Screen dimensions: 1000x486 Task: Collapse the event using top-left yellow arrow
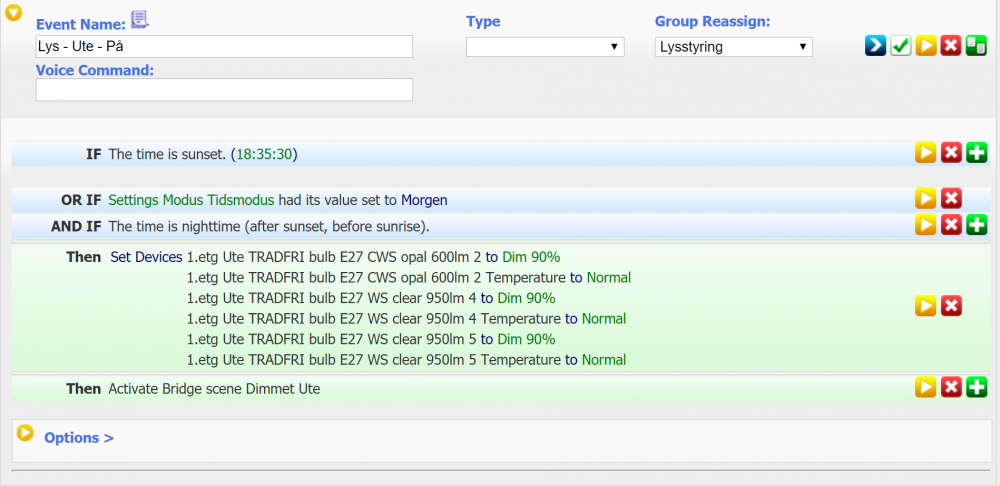[14, 14]
